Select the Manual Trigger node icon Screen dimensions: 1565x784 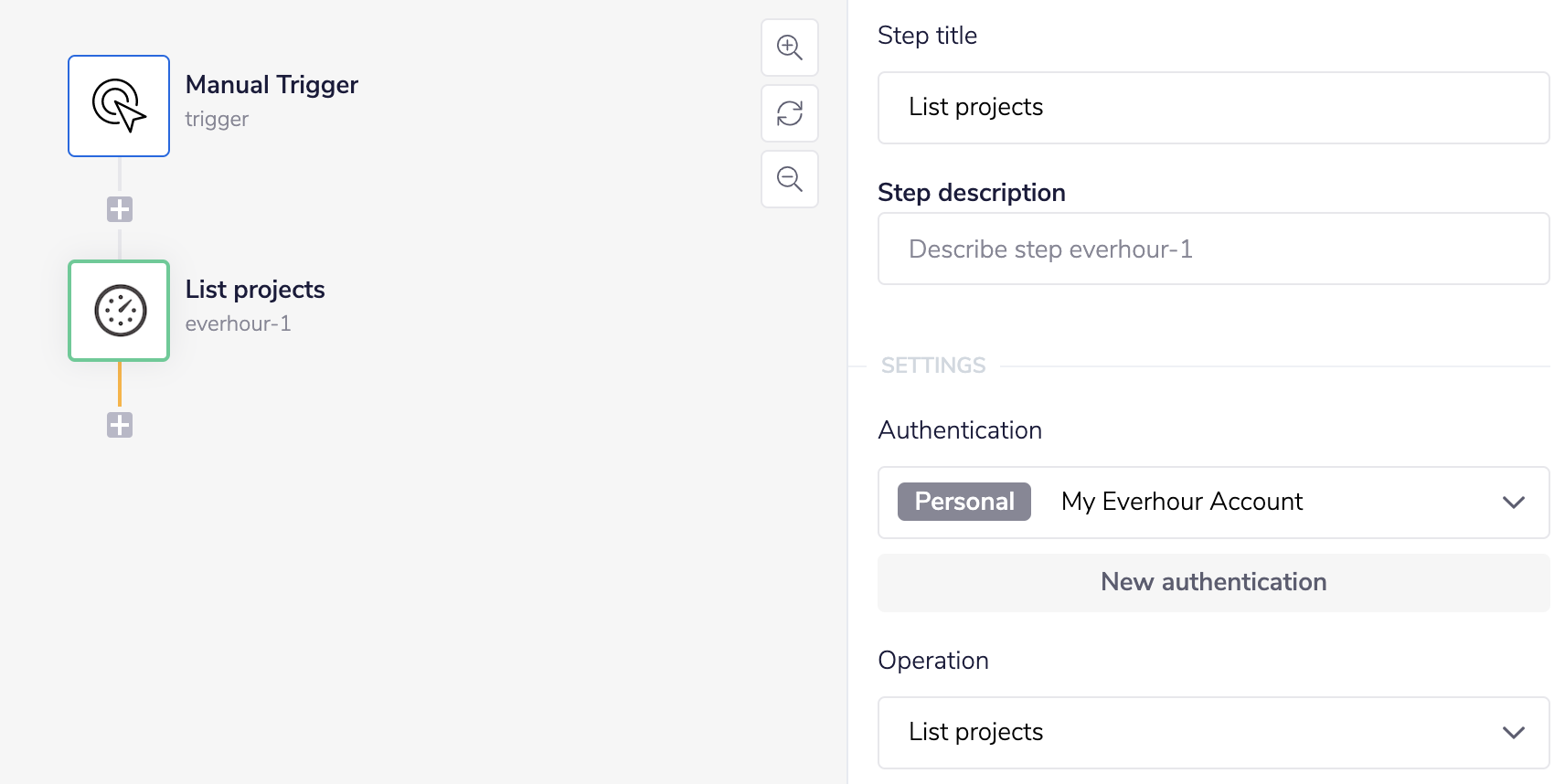pyautogui.click(x=119, y=106)
